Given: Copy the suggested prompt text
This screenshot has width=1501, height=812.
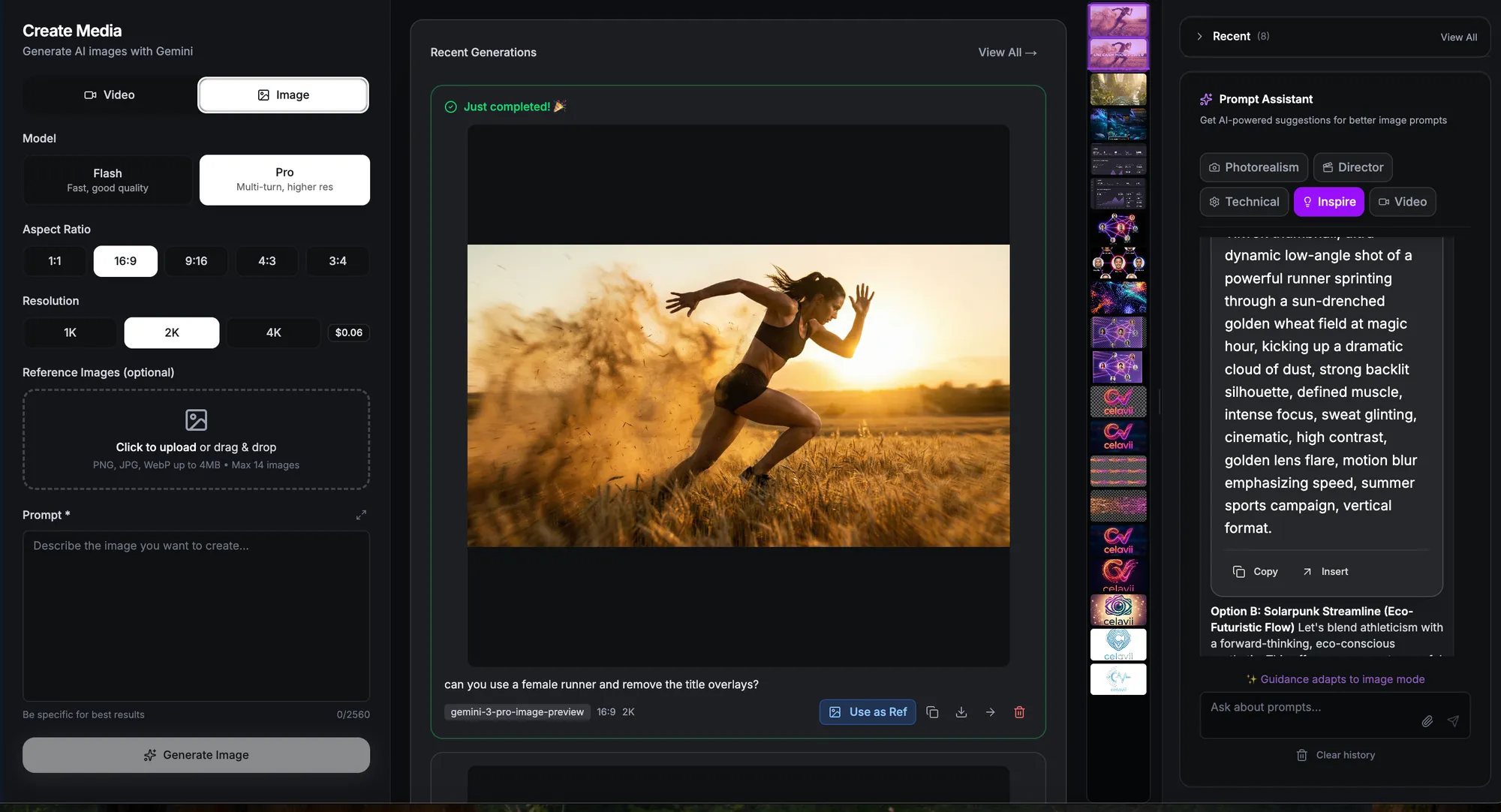Looking at the screenshot, I should click(x=1256, y=571).
